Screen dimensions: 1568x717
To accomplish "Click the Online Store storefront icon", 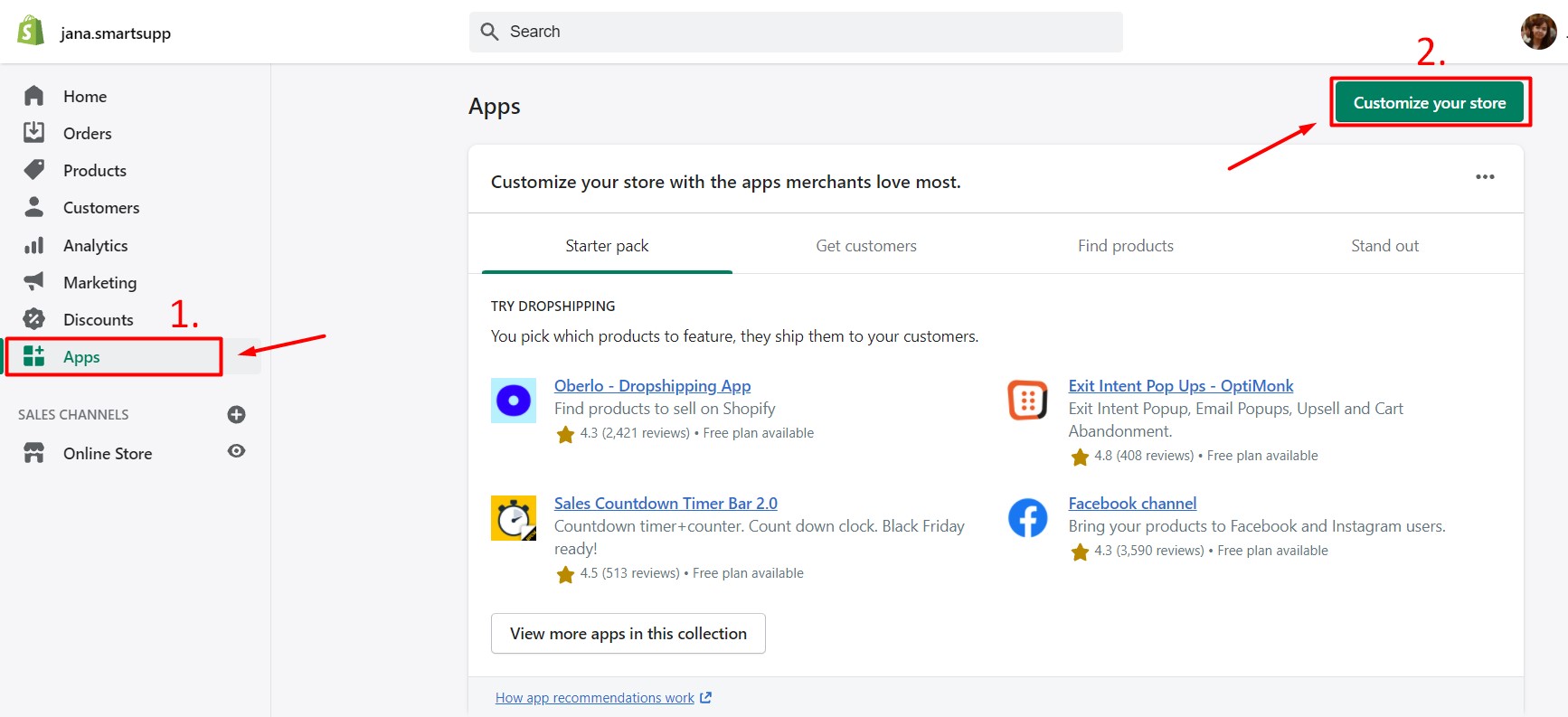I will 34,453.
